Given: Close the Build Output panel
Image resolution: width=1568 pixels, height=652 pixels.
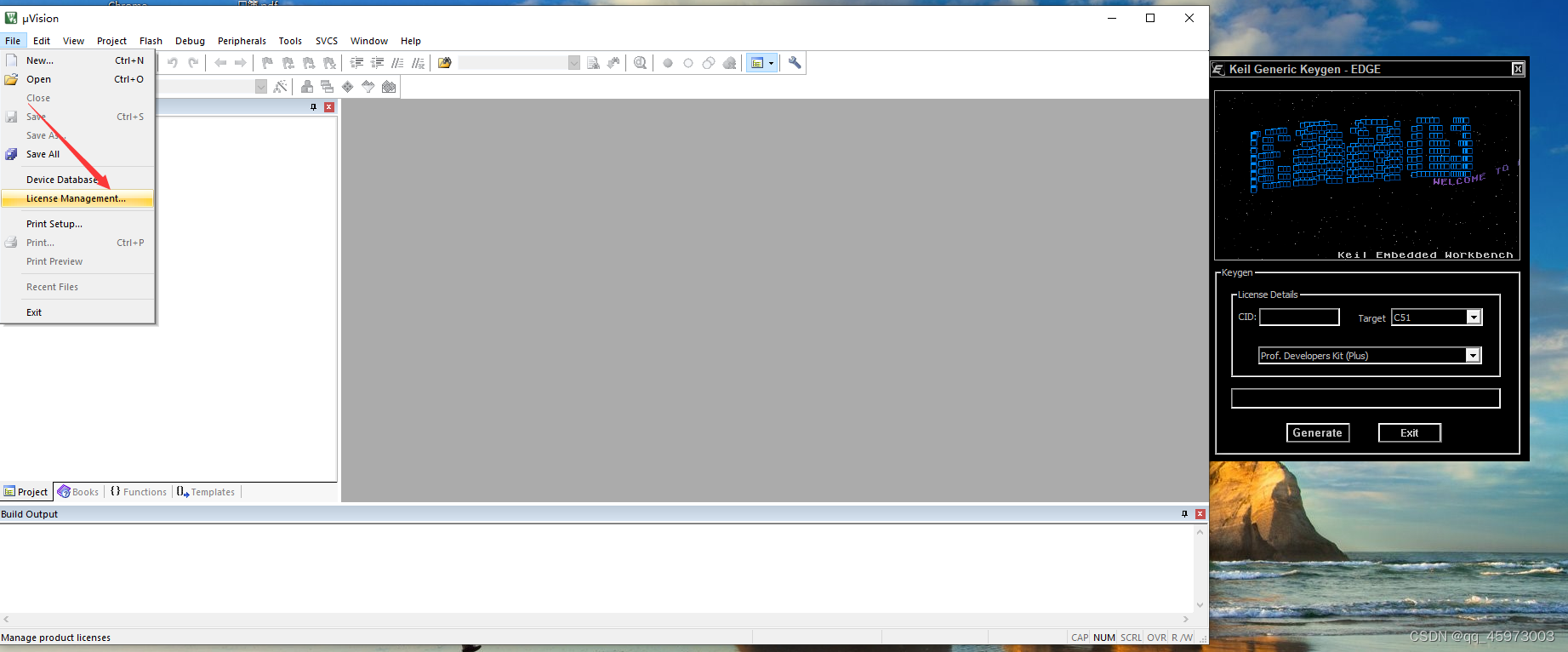Looking at the screenshot, I should 1200,514.
